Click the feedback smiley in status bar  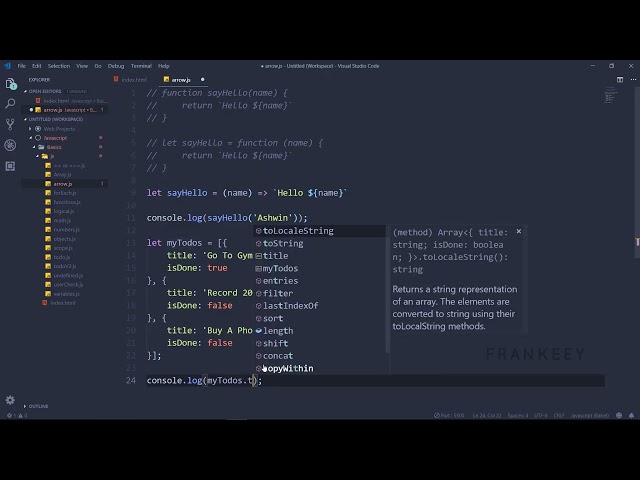pyautogui.click(x=619, y=416)
